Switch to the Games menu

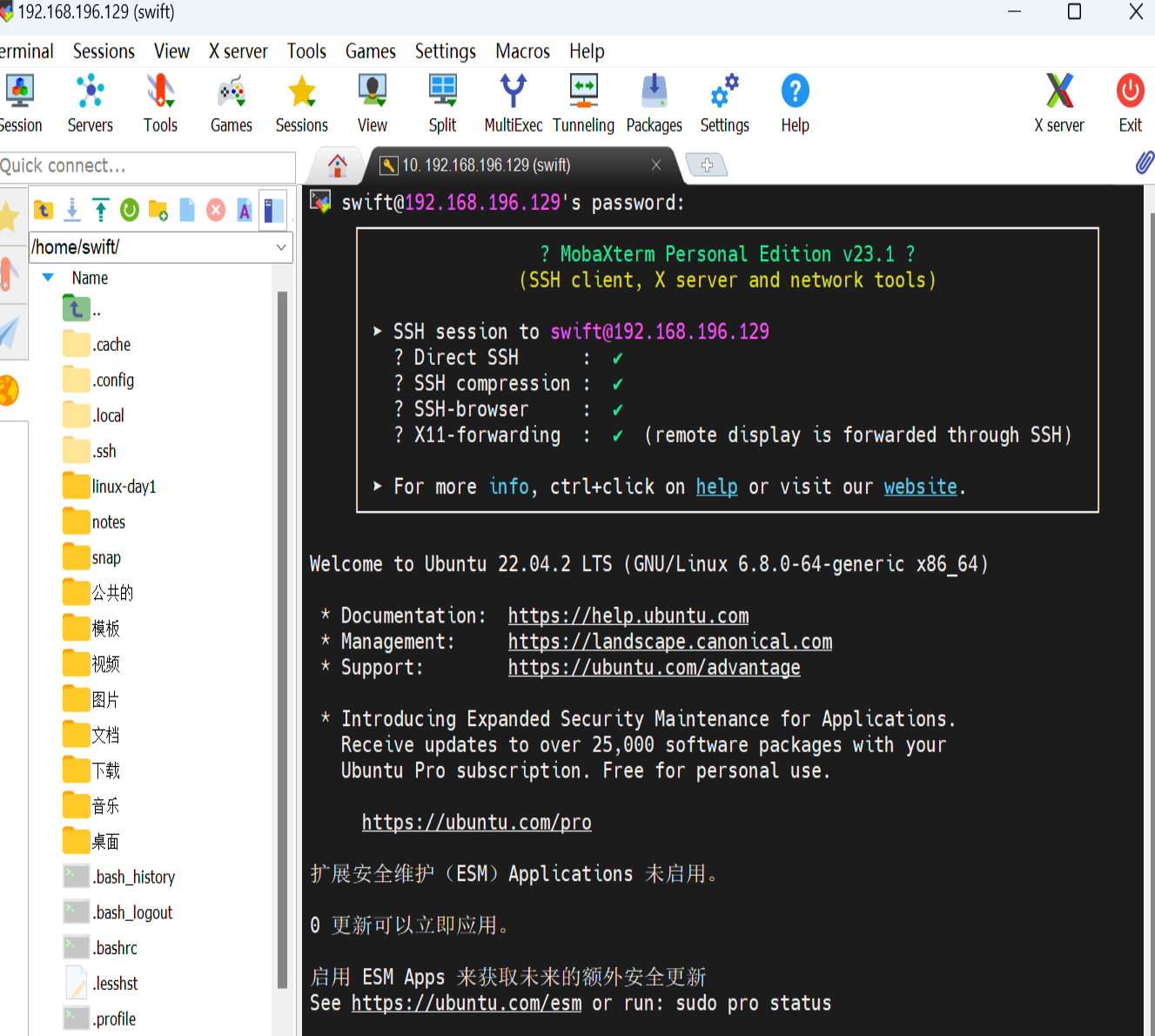tap(370, 51)
